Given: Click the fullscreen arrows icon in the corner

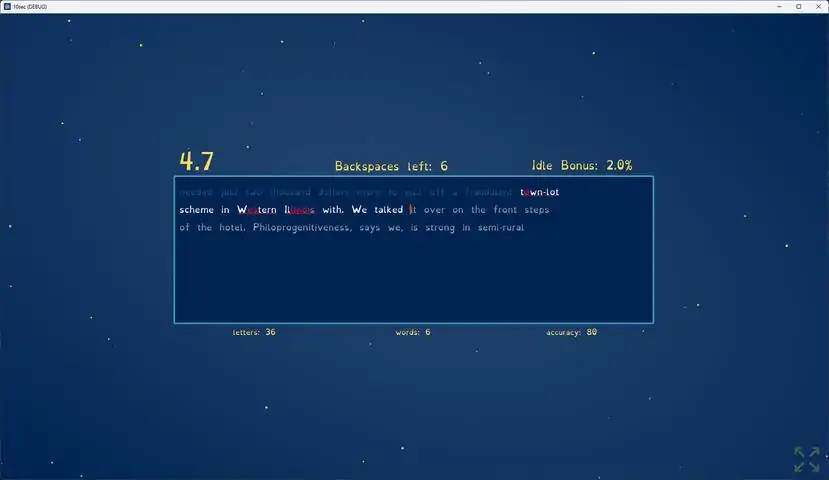Looking at the screenshot, I should point(807,459).
